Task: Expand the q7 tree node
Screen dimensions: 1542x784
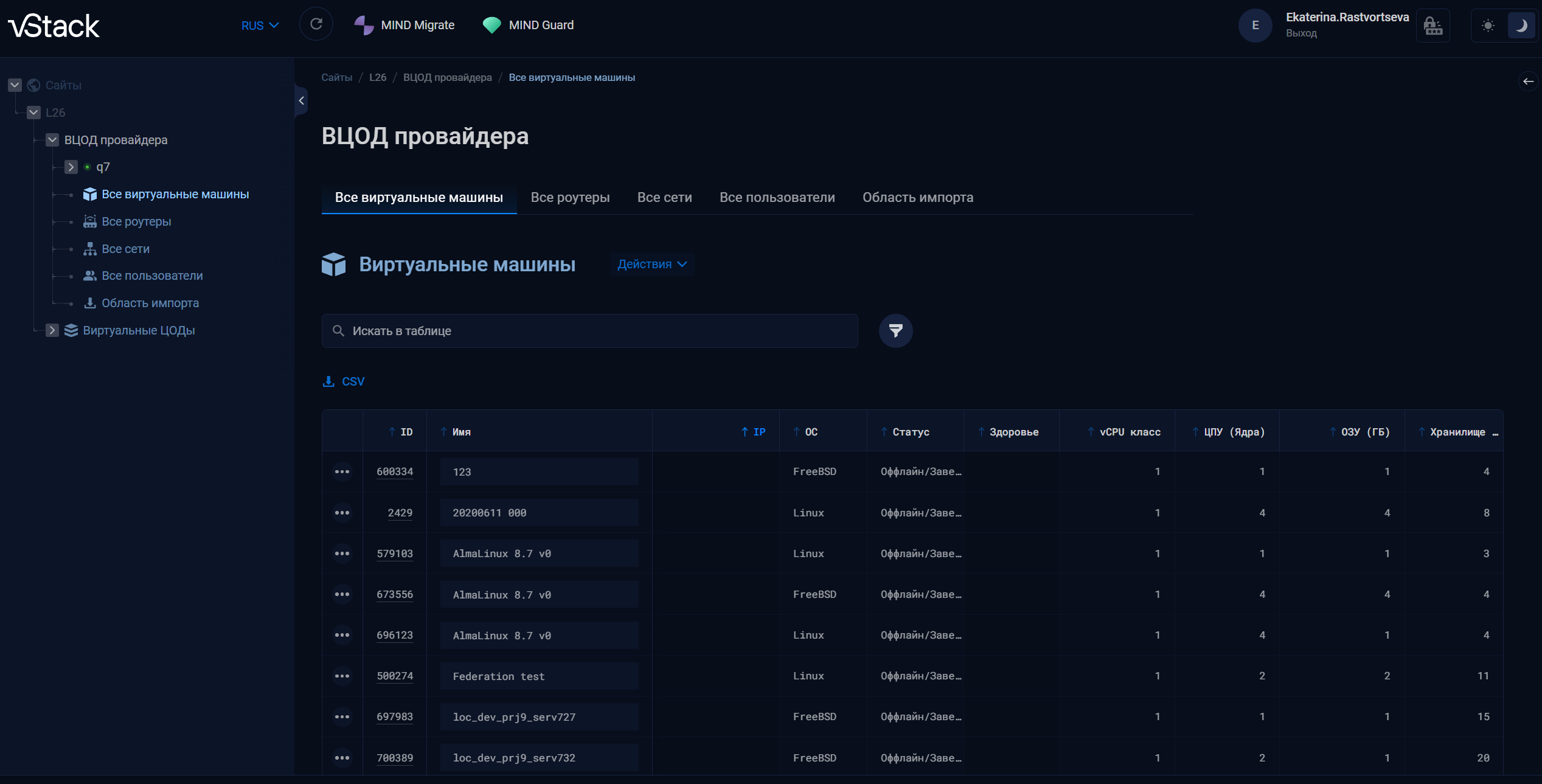Action: pos(71,167)
